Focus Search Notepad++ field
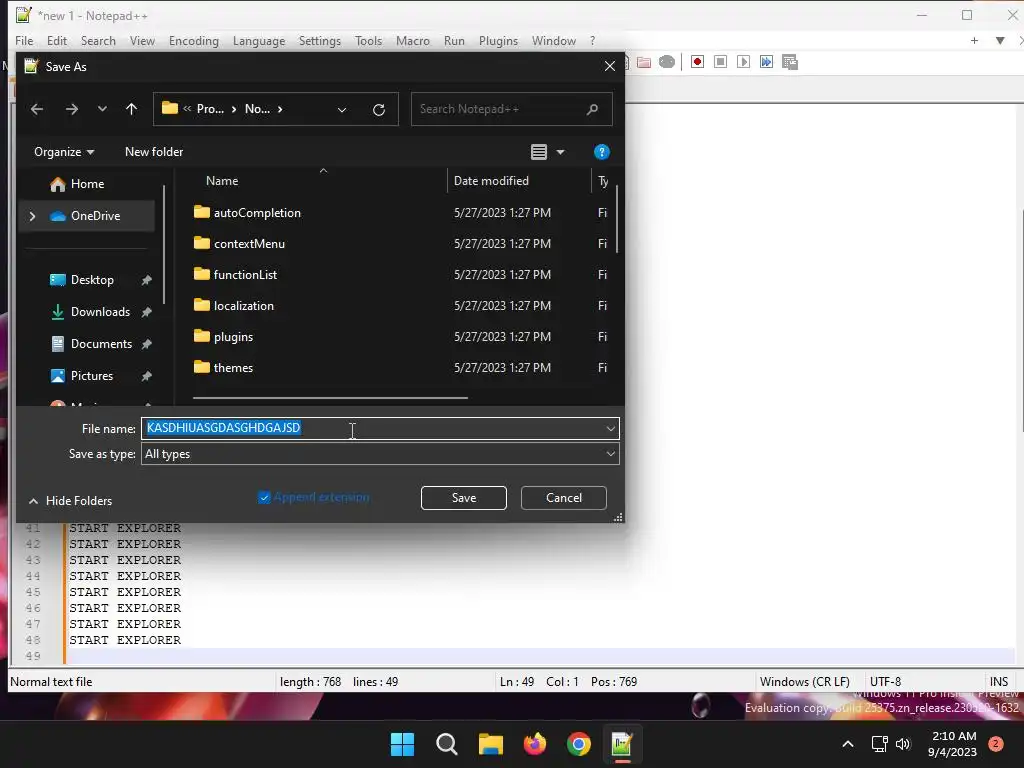The image size is (1024, 768). click(x=511, y=109)
